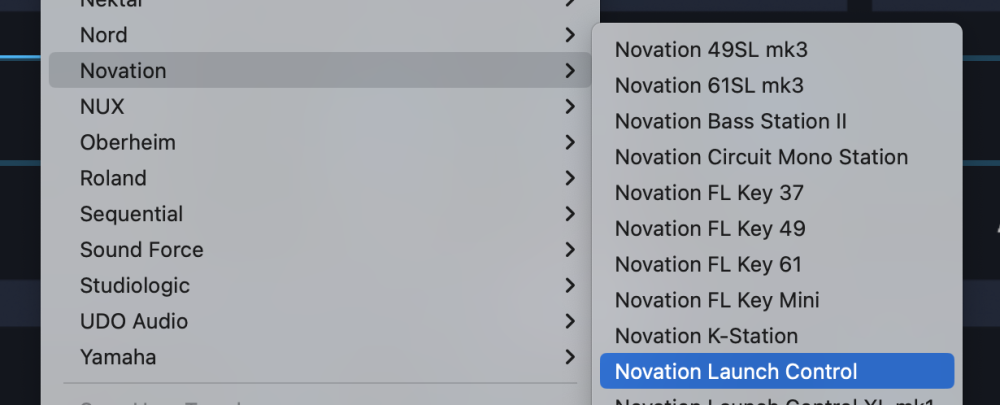Choose Novation 49SL mk3
This screenshot has height=405, width=1000.
click(711, 50)
